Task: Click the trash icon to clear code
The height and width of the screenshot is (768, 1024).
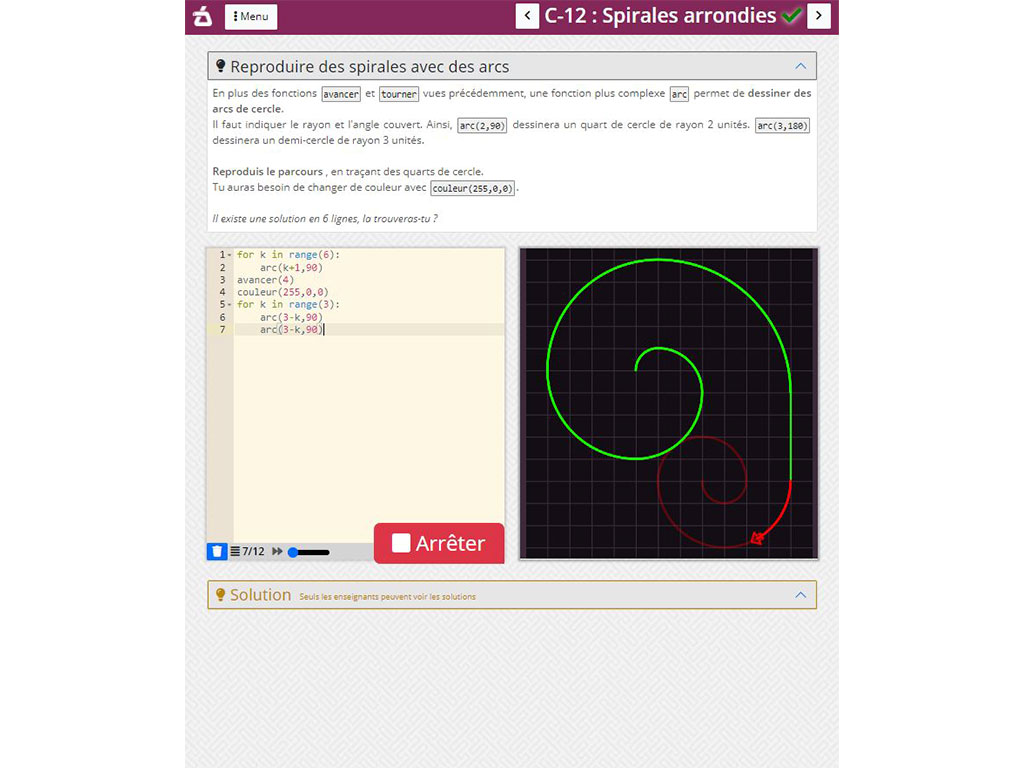Action: pyautogui.click(x=217, y=551)
